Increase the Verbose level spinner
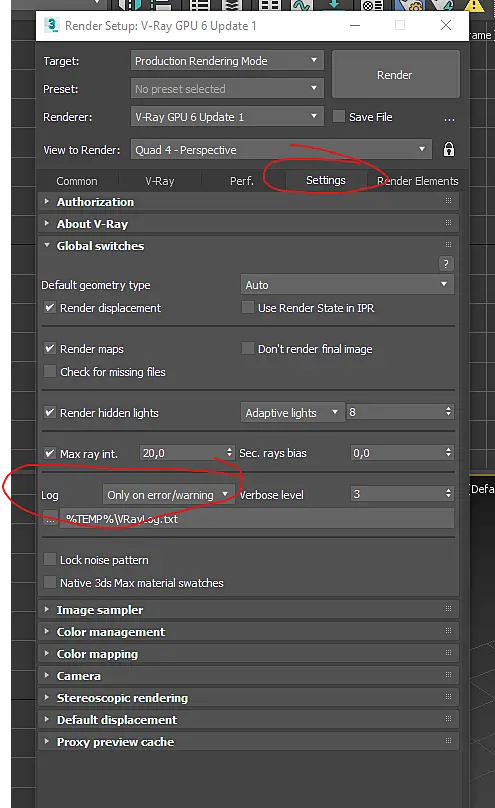The width and height of the screenshot is (495, 808). pos(449,490)
